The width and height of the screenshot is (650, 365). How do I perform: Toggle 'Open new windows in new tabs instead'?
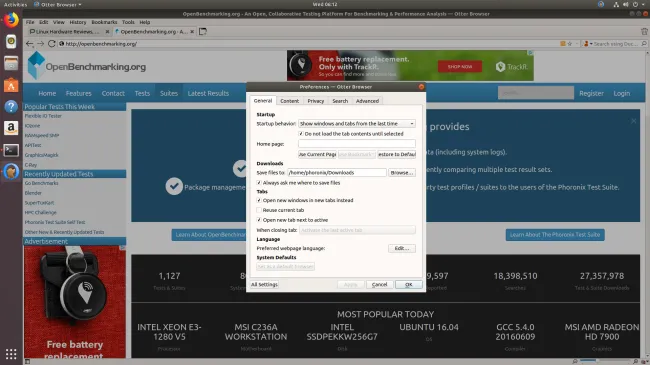coord(259,200)
